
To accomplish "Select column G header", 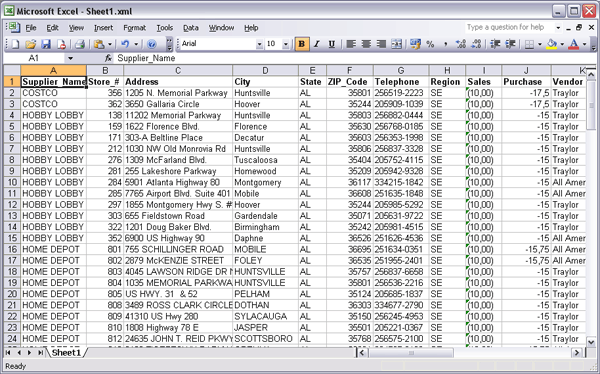I will [401, 70].
